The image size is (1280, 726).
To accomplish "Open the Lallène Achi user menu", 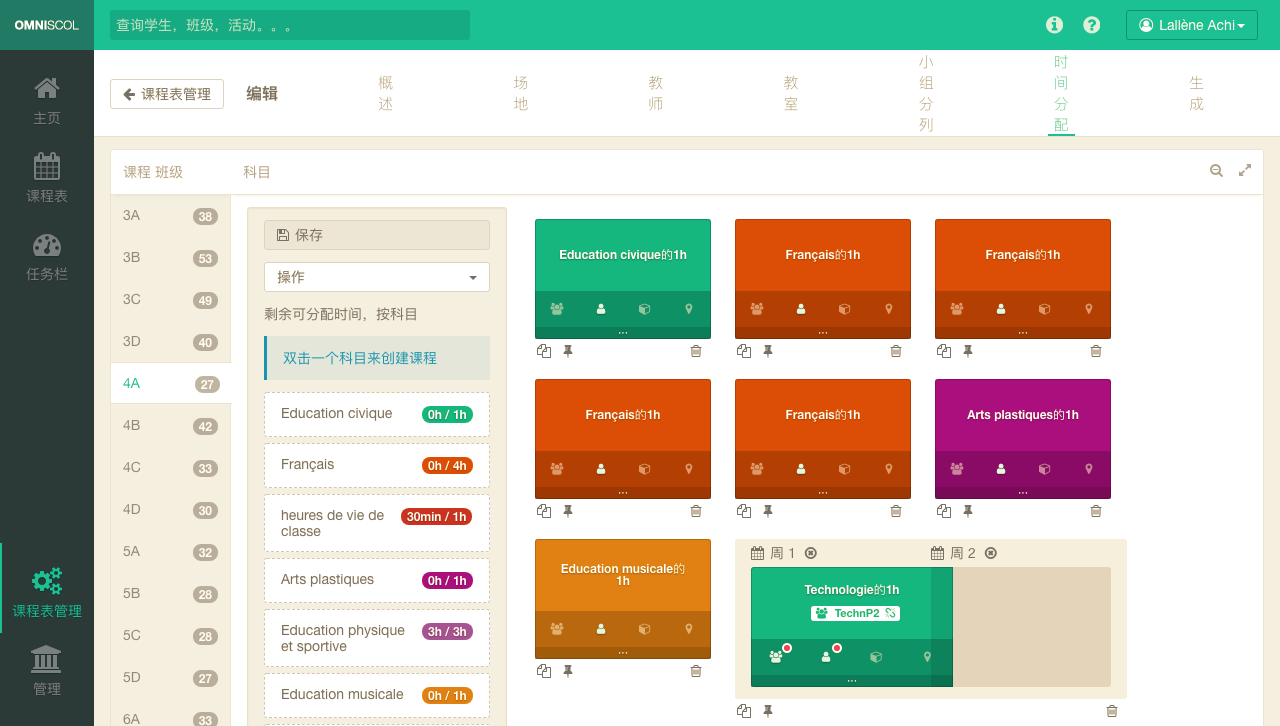I will coord(1191,25).
